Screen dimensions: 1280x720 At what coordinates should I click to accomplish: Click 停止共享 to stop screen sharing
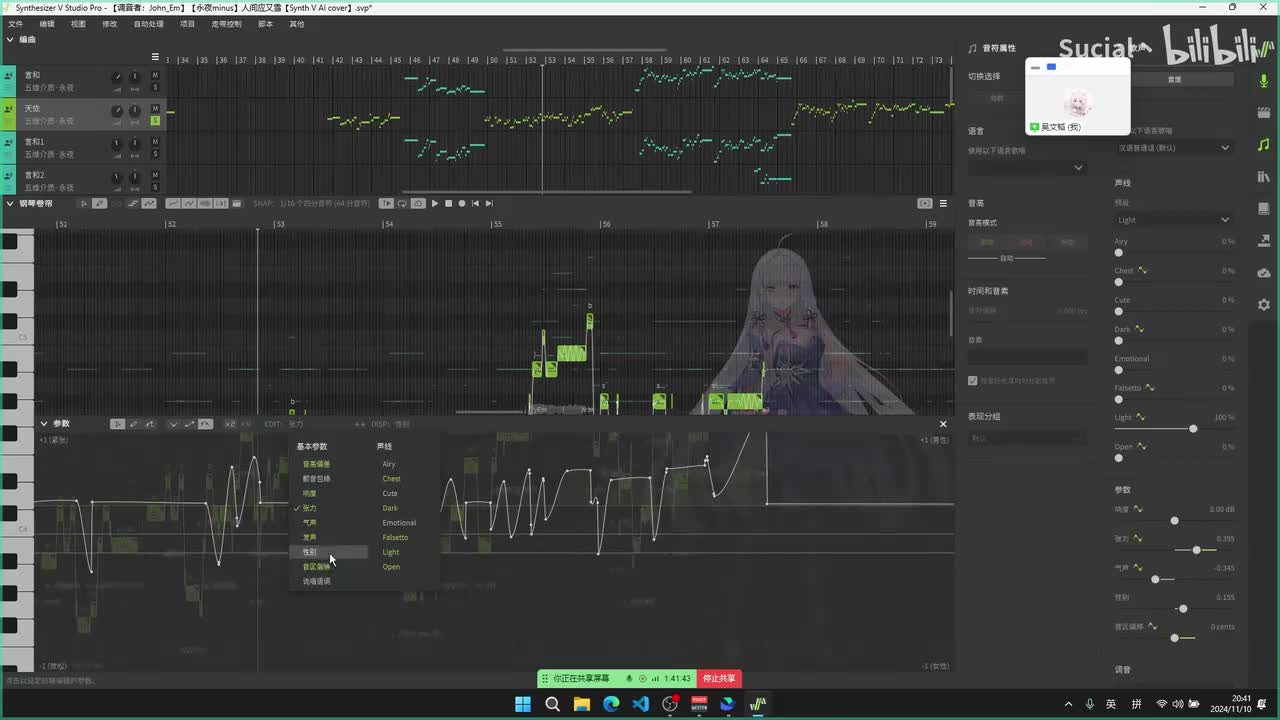(x=718, y=678)
